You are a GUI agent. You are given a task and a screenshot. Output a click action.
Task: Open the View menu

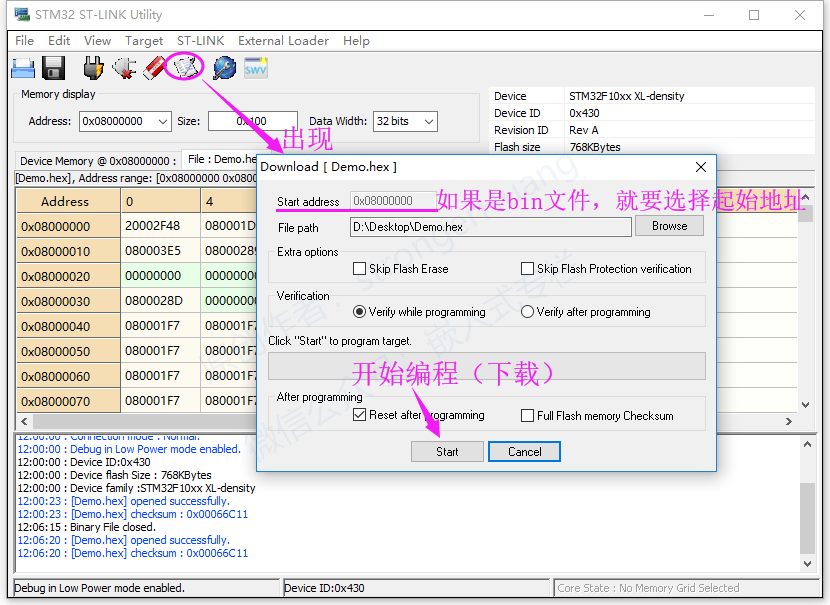tap(97, 41)
